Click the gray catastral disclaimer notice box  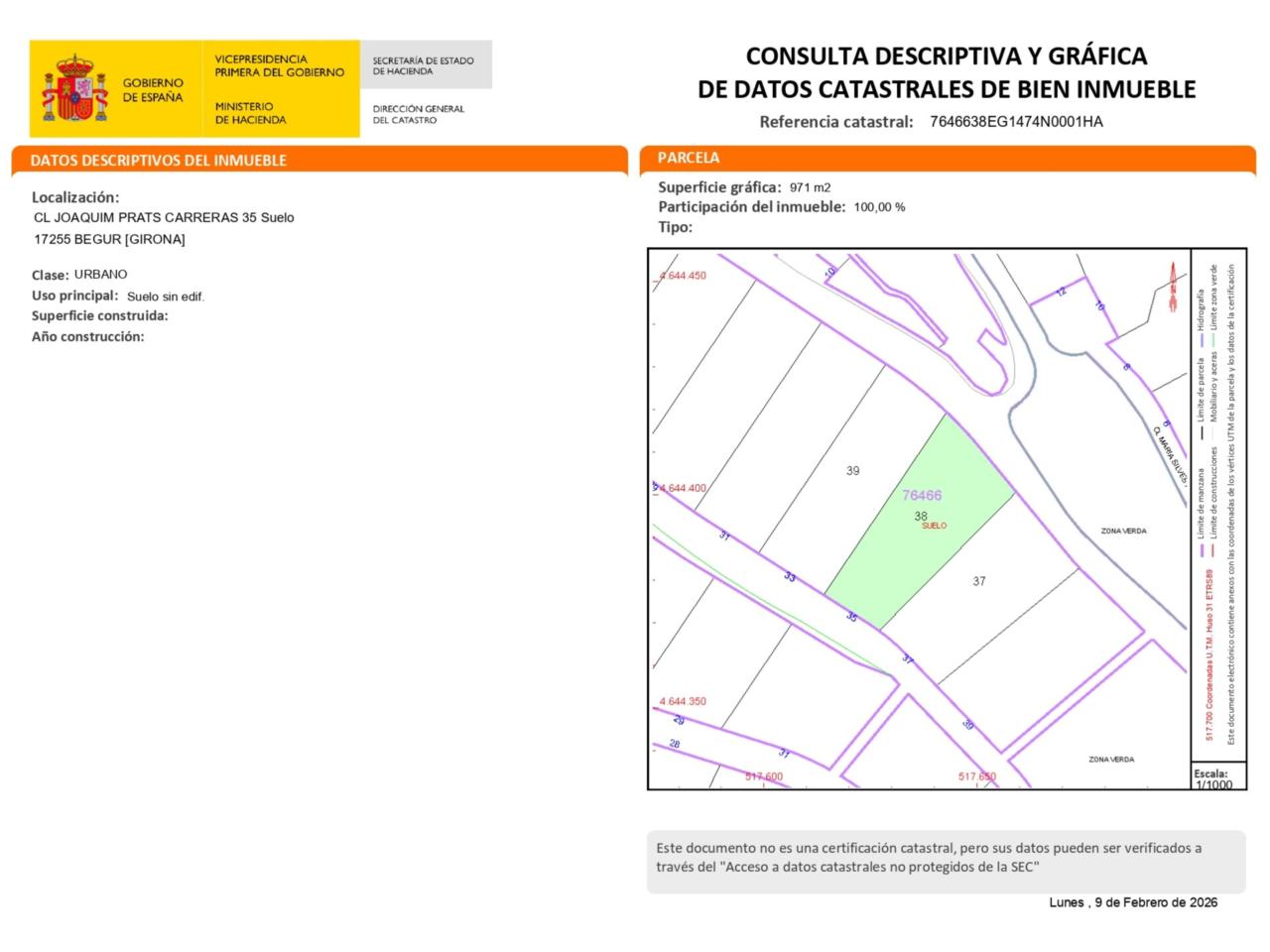click(x=946, y=858)
